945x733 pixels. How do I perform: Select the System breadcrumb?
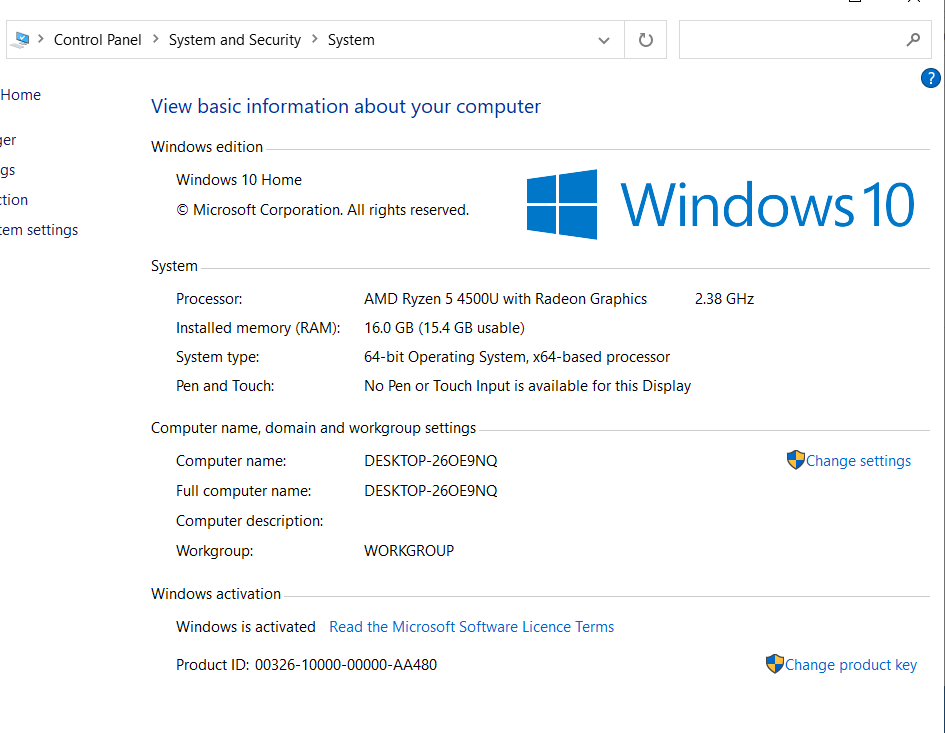click(351, 40)
